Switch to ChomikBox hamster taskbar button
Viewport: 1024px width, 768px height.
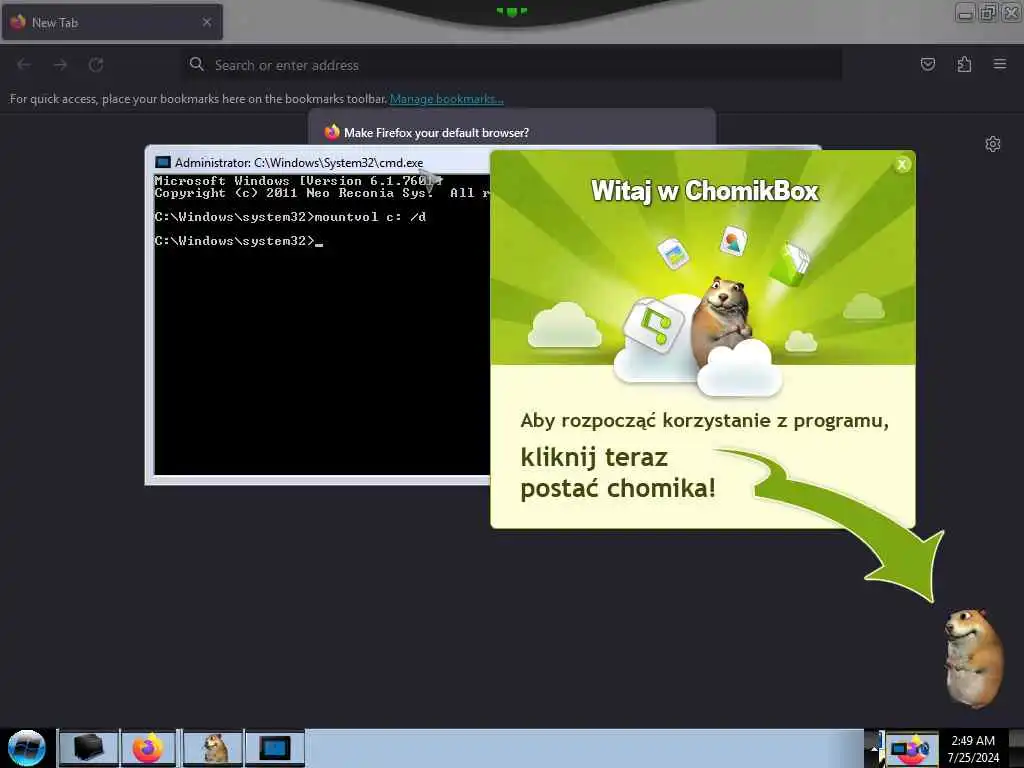213,748
